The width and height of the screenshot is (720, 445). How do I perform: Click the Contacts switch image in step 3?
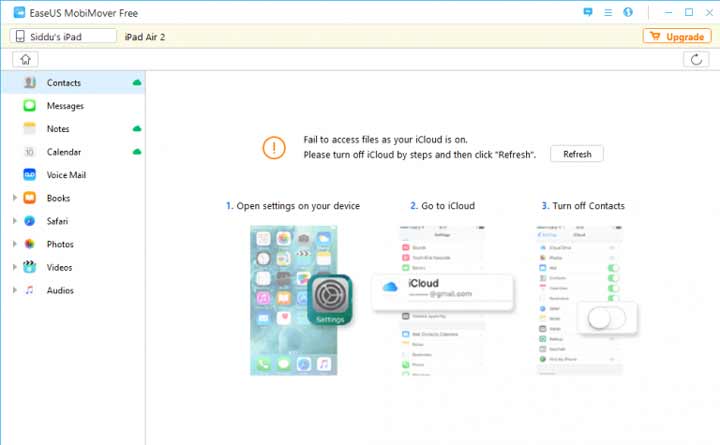pyautogui.click(x=607, y=318)
